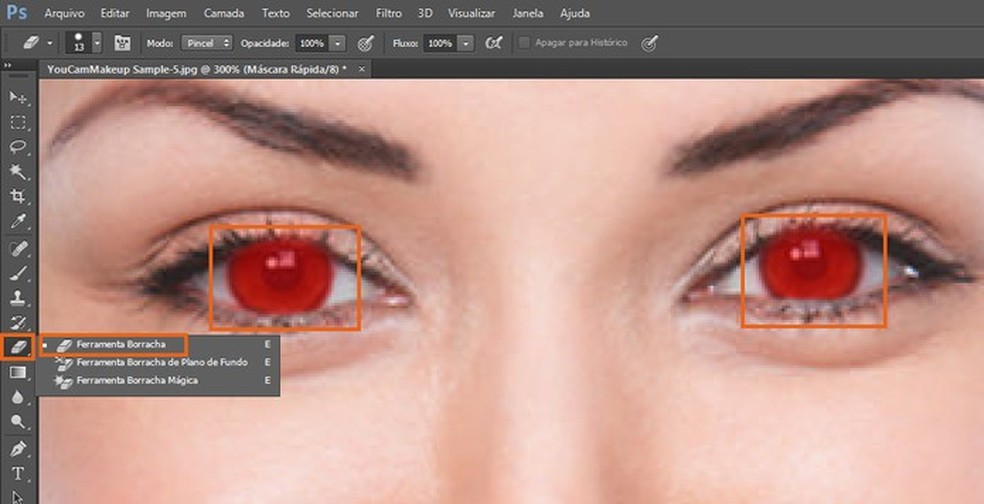This screenshot has width=984, height=504.
Task: Select the Brush tool
Action: [18, 273]
